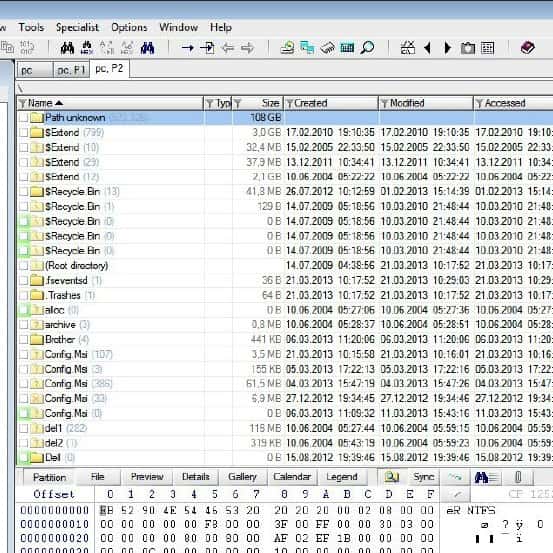Tick the checkbox beside .fseventsd folder
Screen dimensions: 553x553
coord(23,281)
